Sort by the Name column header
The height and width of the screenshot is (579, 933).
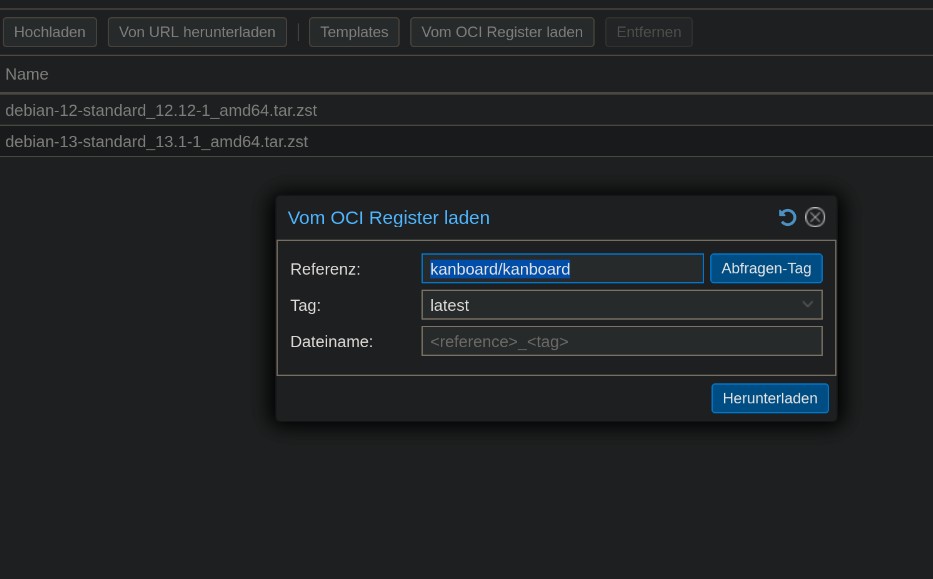(x=27, y=74)
